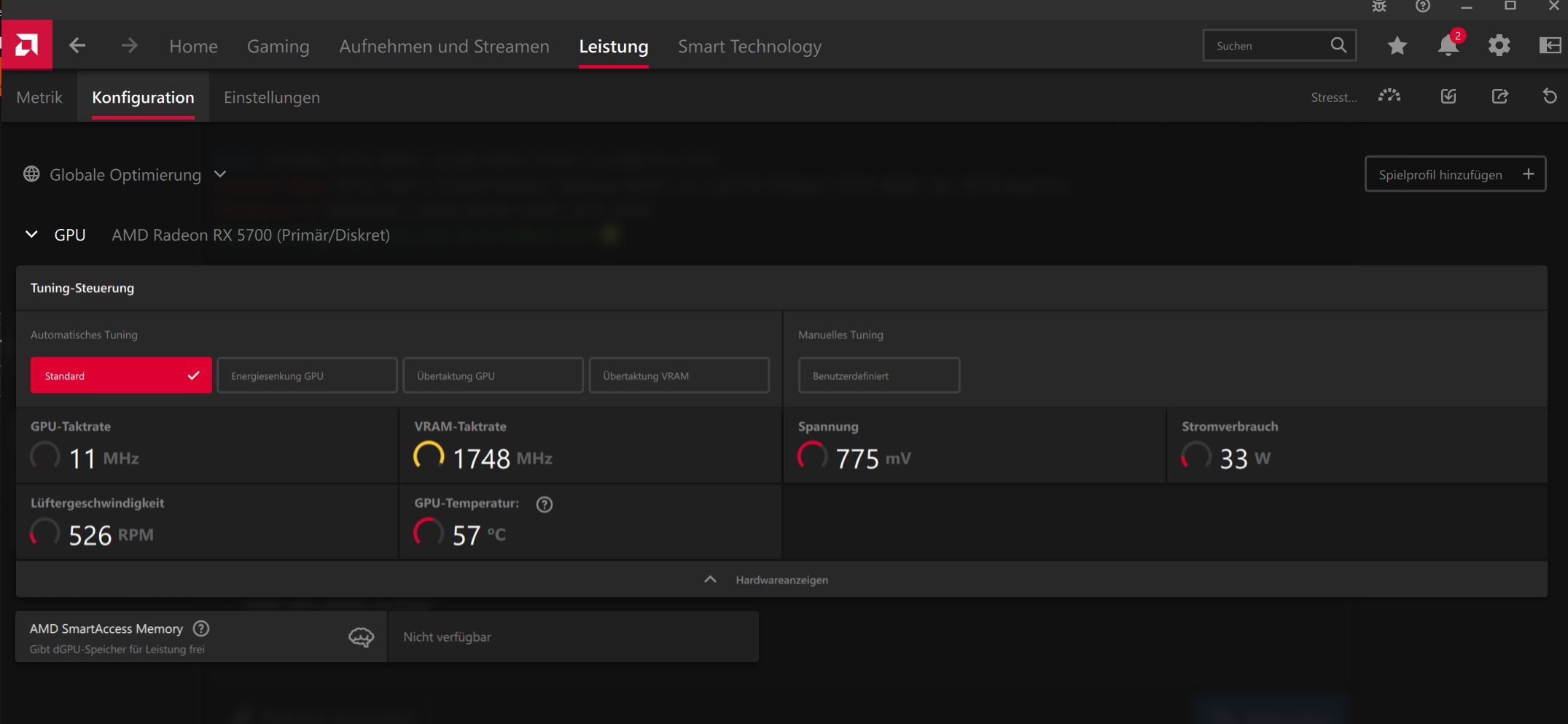Minimize the Radeon Software window
This screenshot has width=1568, height=724.
click(x=1467, y=7)
